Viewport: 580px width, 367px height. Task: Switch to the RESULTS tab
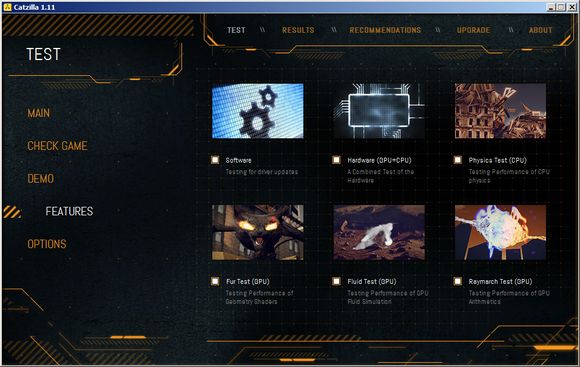point(298,30)
